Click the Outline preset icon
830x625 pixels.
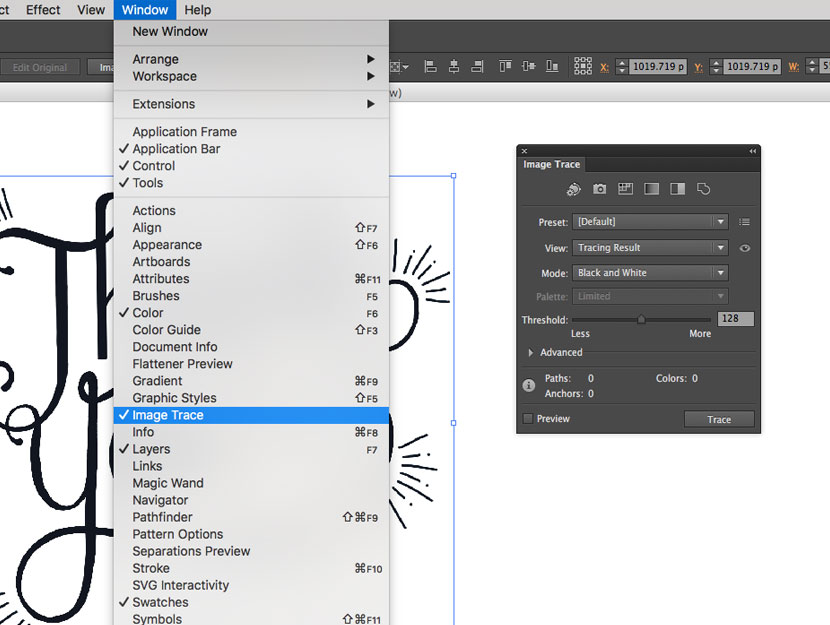tap(703, 189)
